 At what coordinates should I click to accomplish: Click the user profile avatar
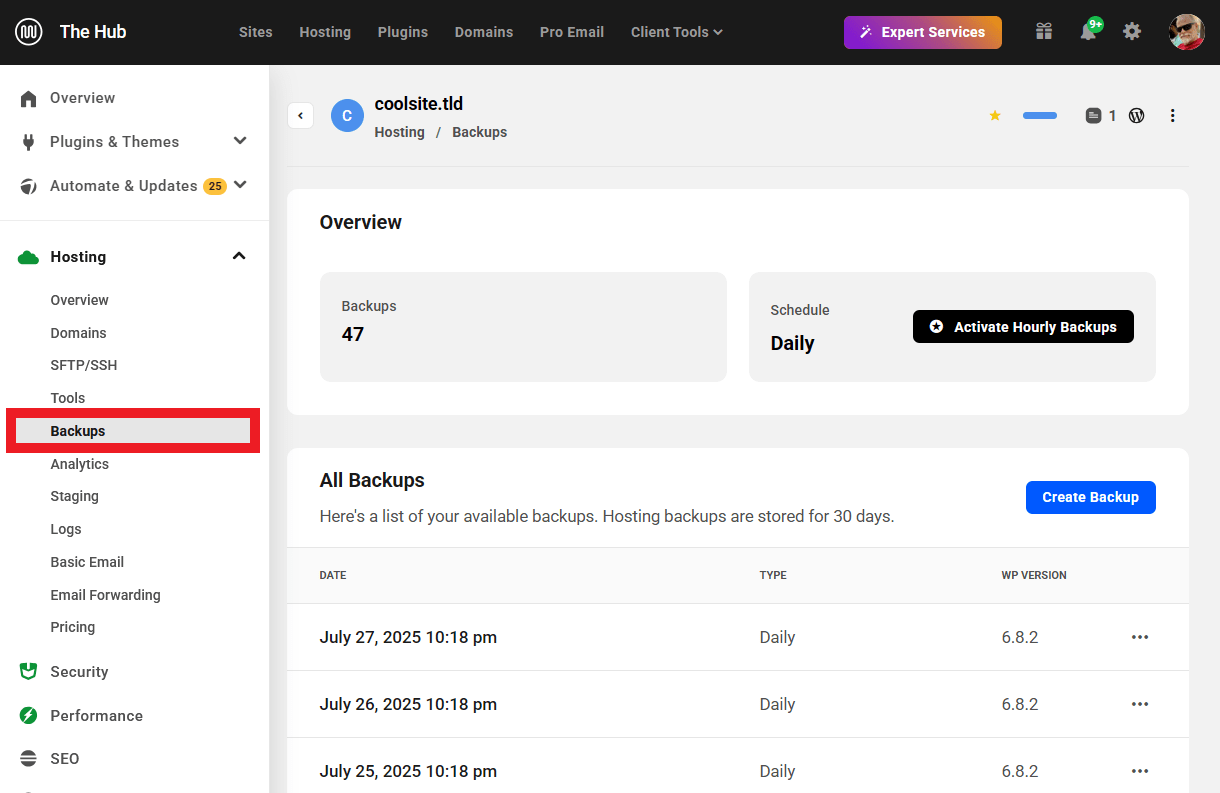tap(1186, 32)
